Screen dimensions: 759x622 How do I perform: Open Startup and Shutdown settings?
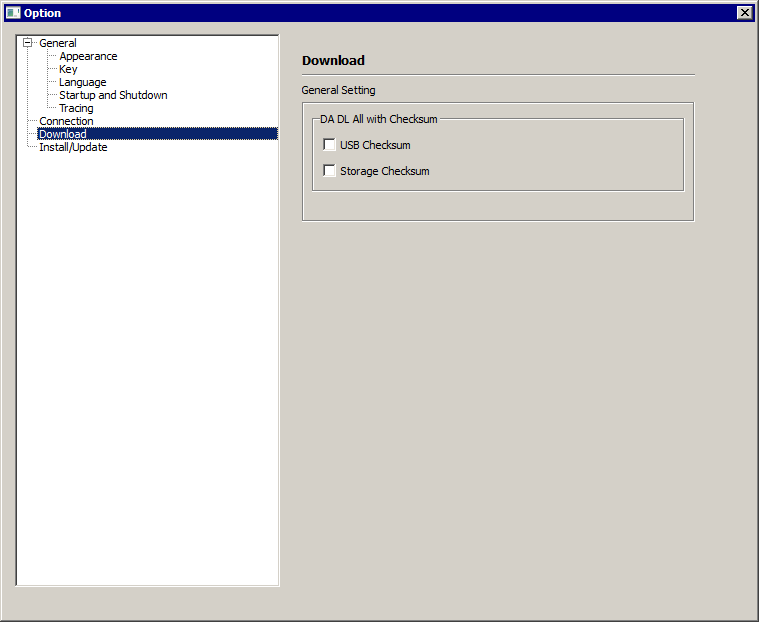click(113, 95)
